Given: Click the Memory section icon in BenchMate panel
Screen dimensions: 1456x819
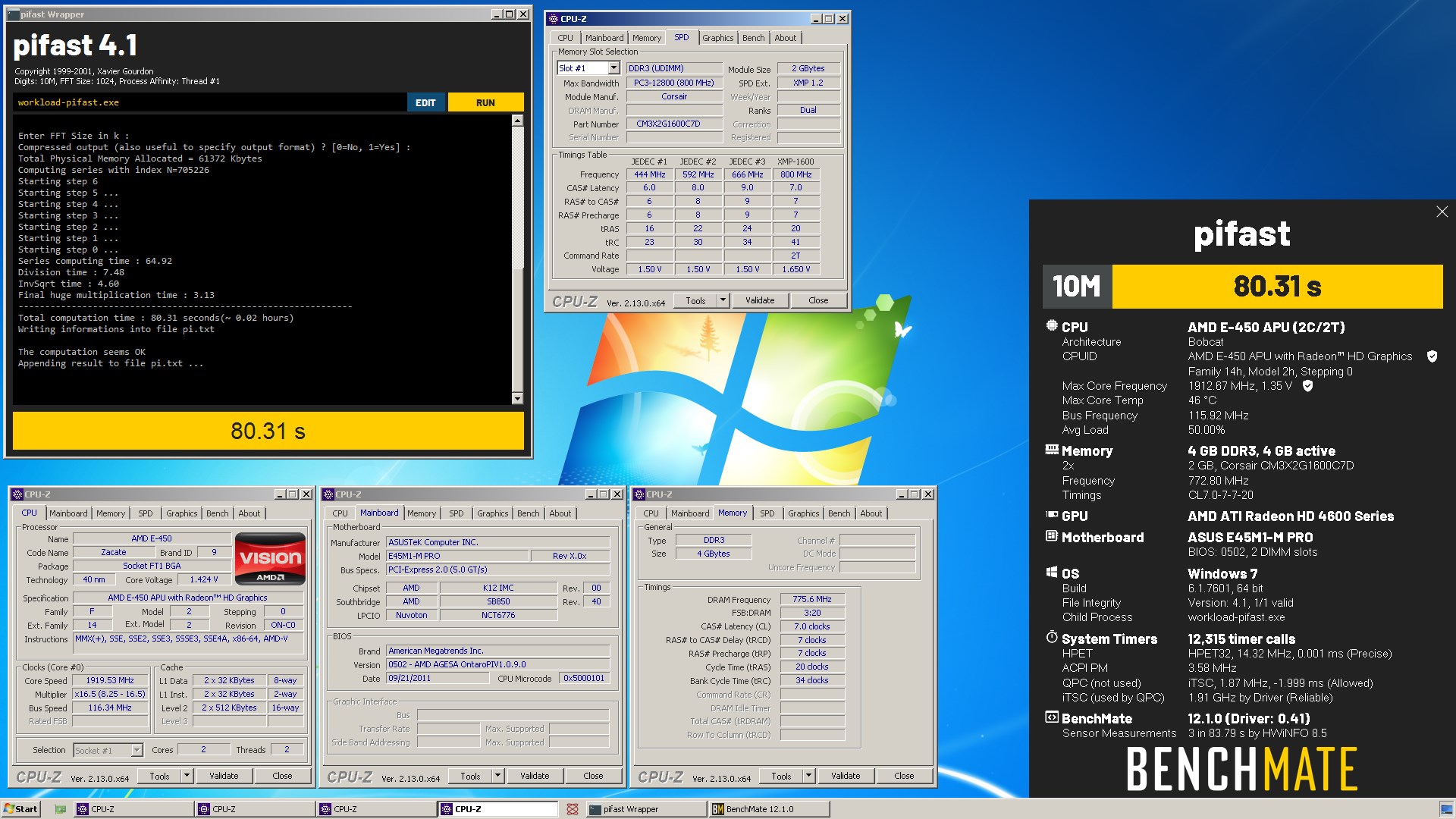Looking at the screenshot, I should (1052, 450).
